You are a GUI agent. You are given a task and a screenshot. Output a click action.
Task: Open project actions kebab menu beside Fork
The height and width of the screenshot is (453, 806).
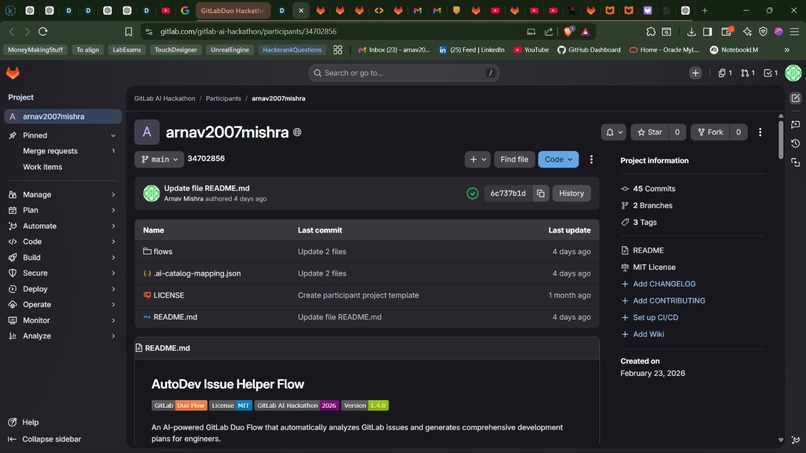click(760, 132)
